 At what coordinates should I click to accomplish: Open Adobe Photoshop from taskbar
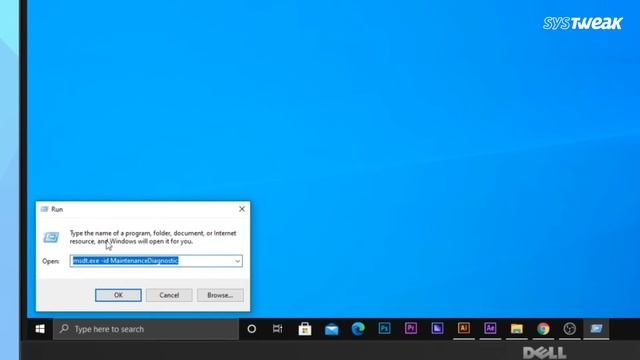(x=384, y=329)
